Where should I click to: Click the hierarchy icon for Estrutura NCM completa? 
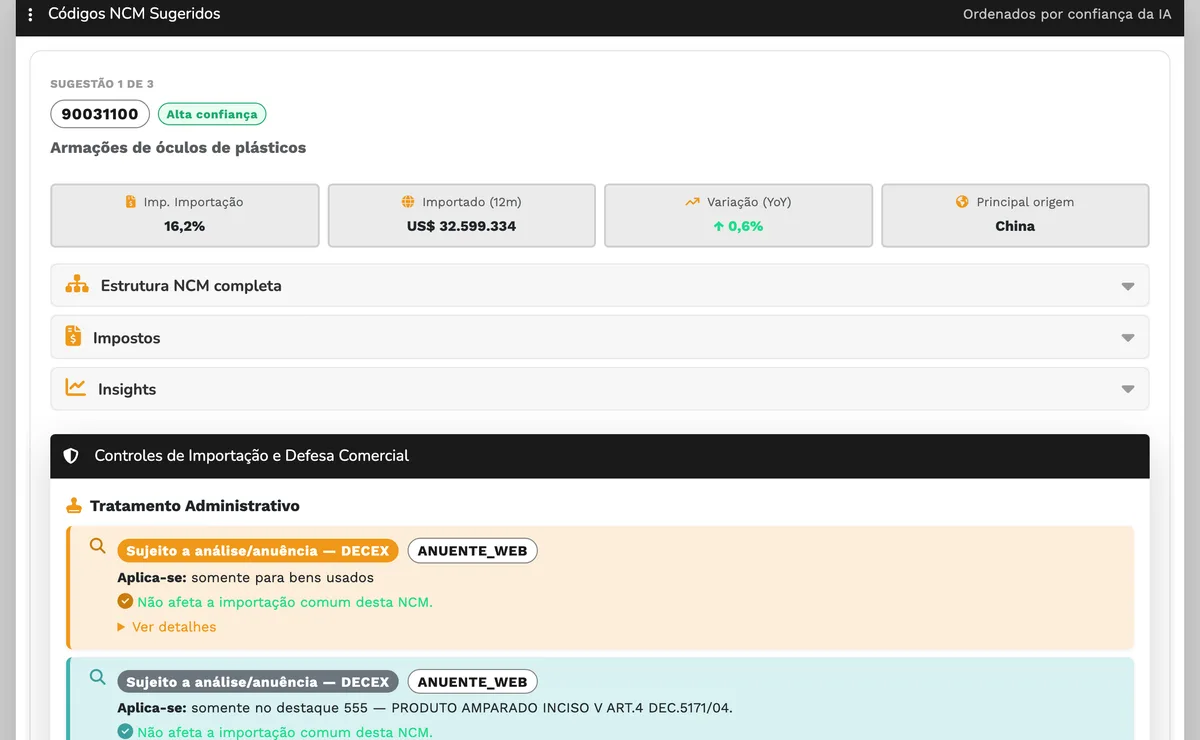(77, 285)
